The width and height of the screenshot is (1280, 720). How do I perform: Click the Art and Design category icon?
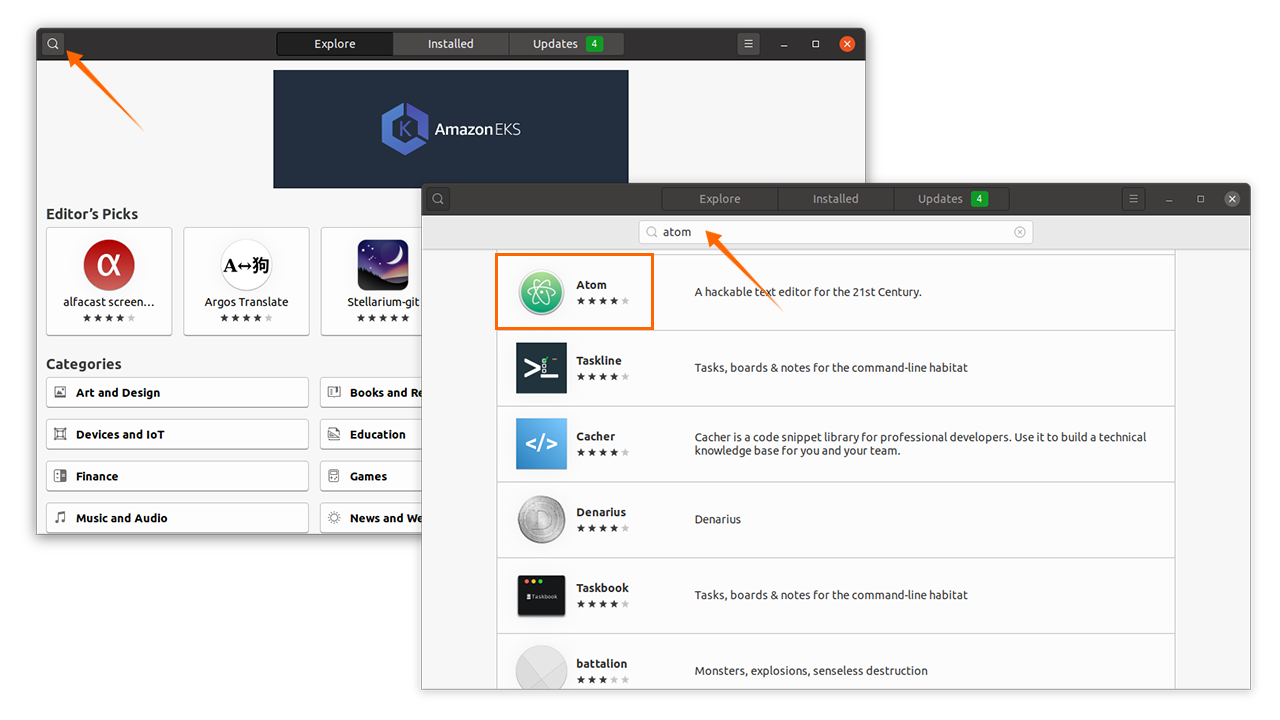(x=60, y=392)
